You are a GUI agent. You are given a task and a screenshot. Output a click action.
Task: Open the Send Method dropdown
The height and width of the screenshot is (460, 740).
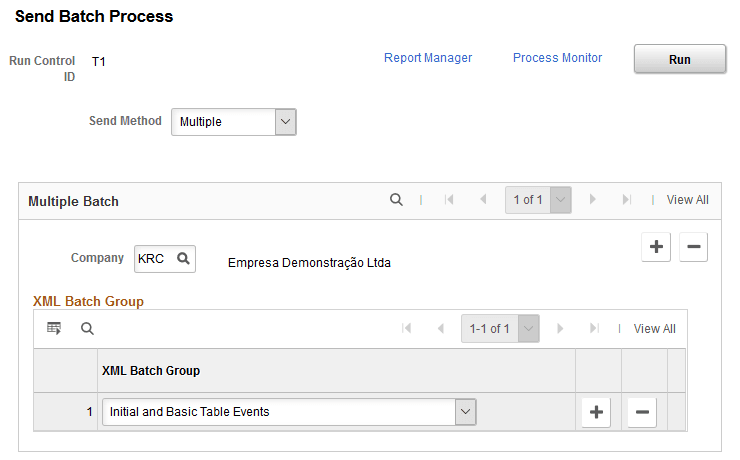pos(234,122)
